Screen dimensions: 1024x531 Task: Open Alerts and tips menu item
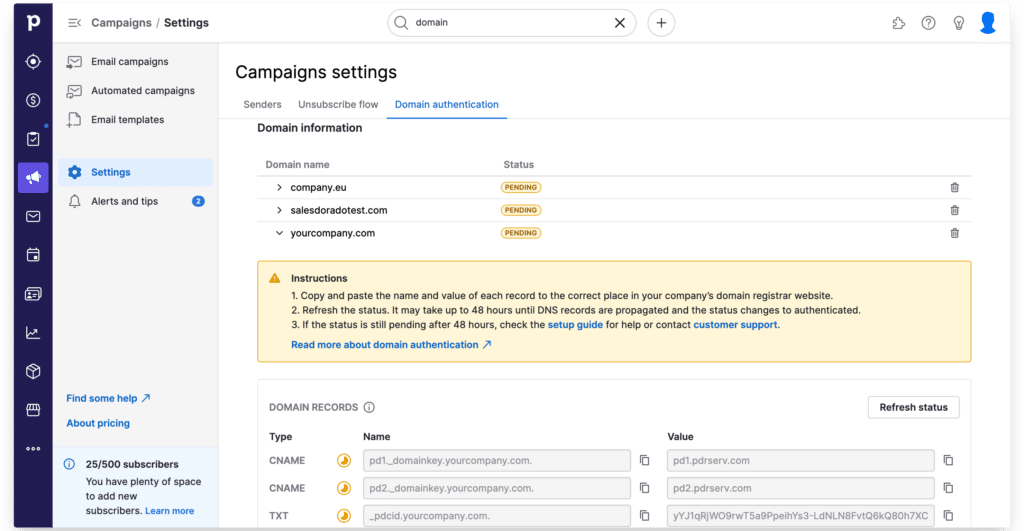click(135, 201)
